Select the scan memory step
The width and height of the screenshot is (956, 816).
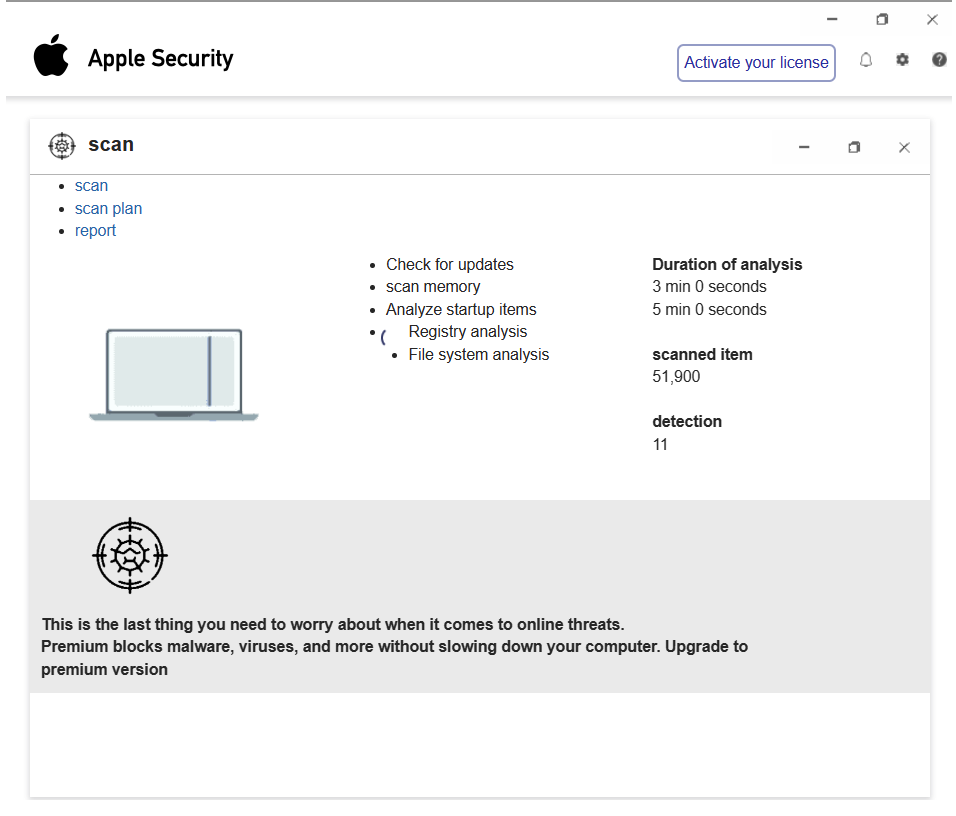(432, 287)
